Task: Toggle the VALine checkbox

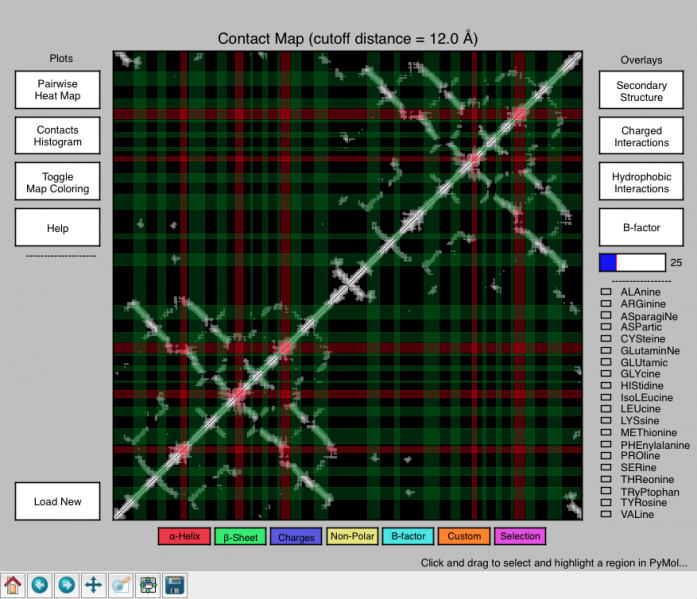Action: coord(605,514)
